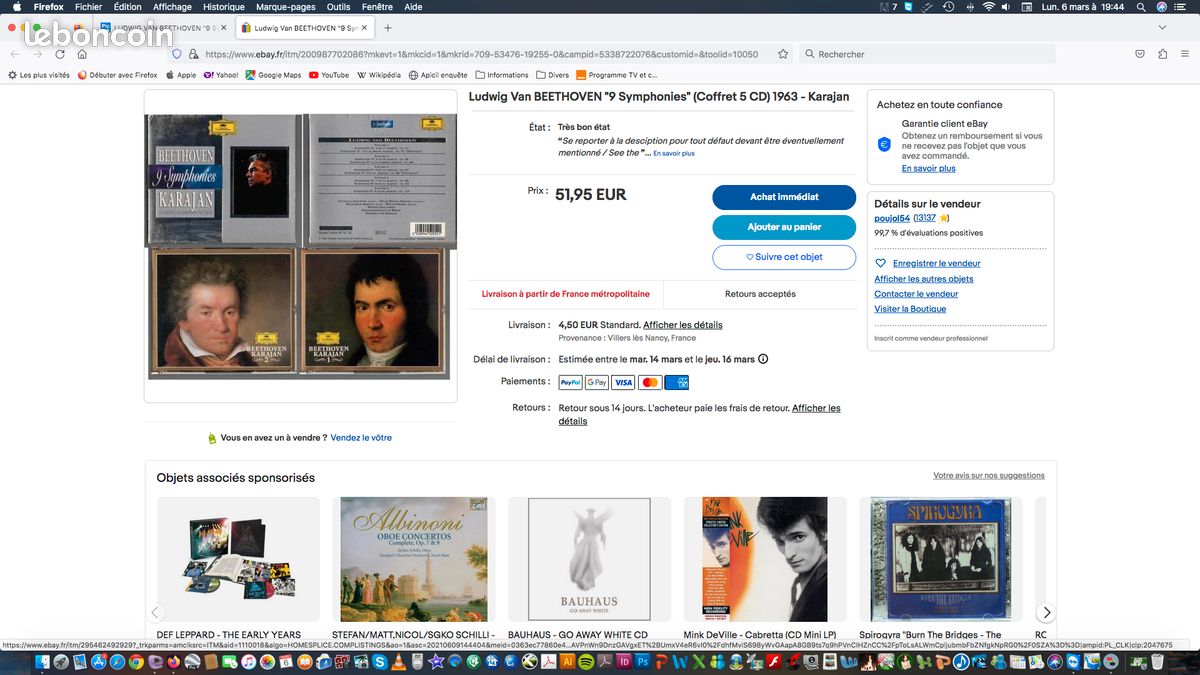Show next sponsored items with right arrow

[x=1046, y=613]
